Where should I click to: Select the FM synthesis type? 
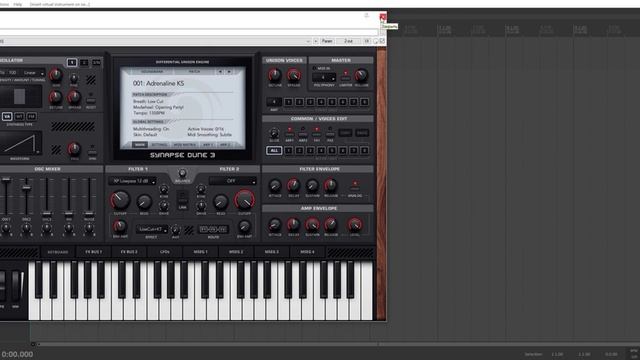click(31, 117)
